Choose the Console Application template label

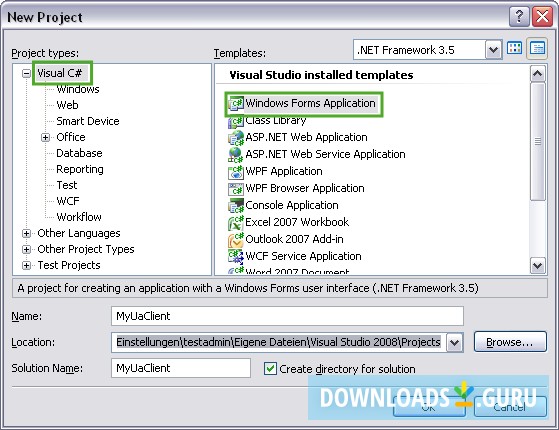(292, 205)
